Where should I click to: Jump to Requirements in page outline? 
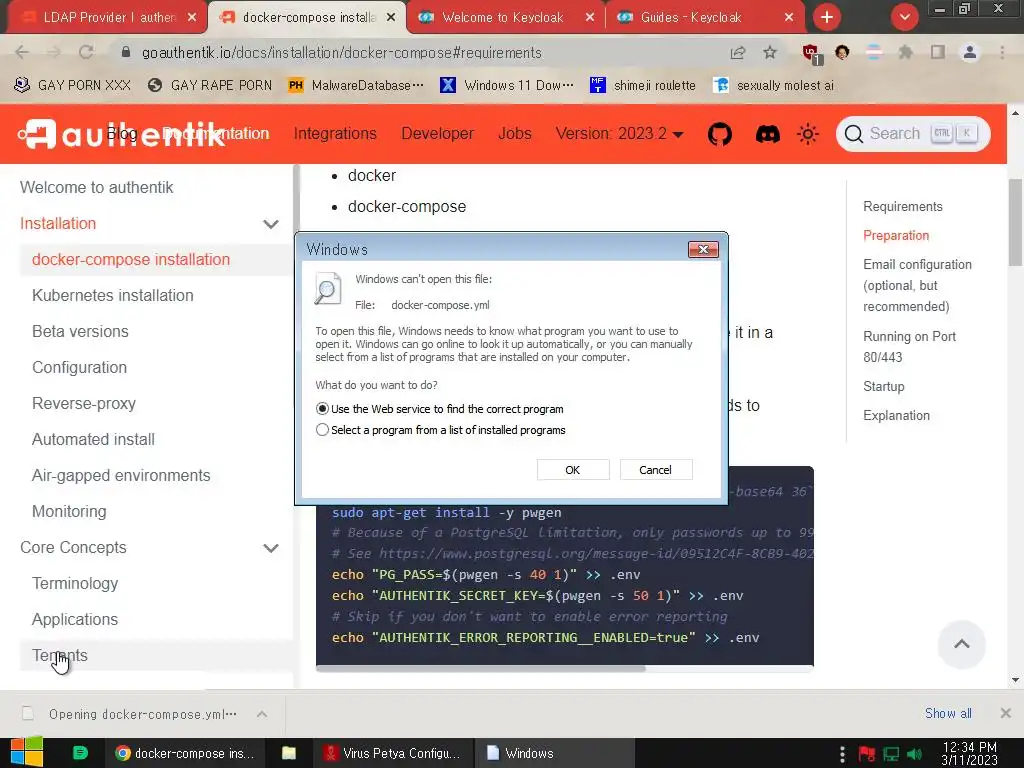(x=903, y=206)
